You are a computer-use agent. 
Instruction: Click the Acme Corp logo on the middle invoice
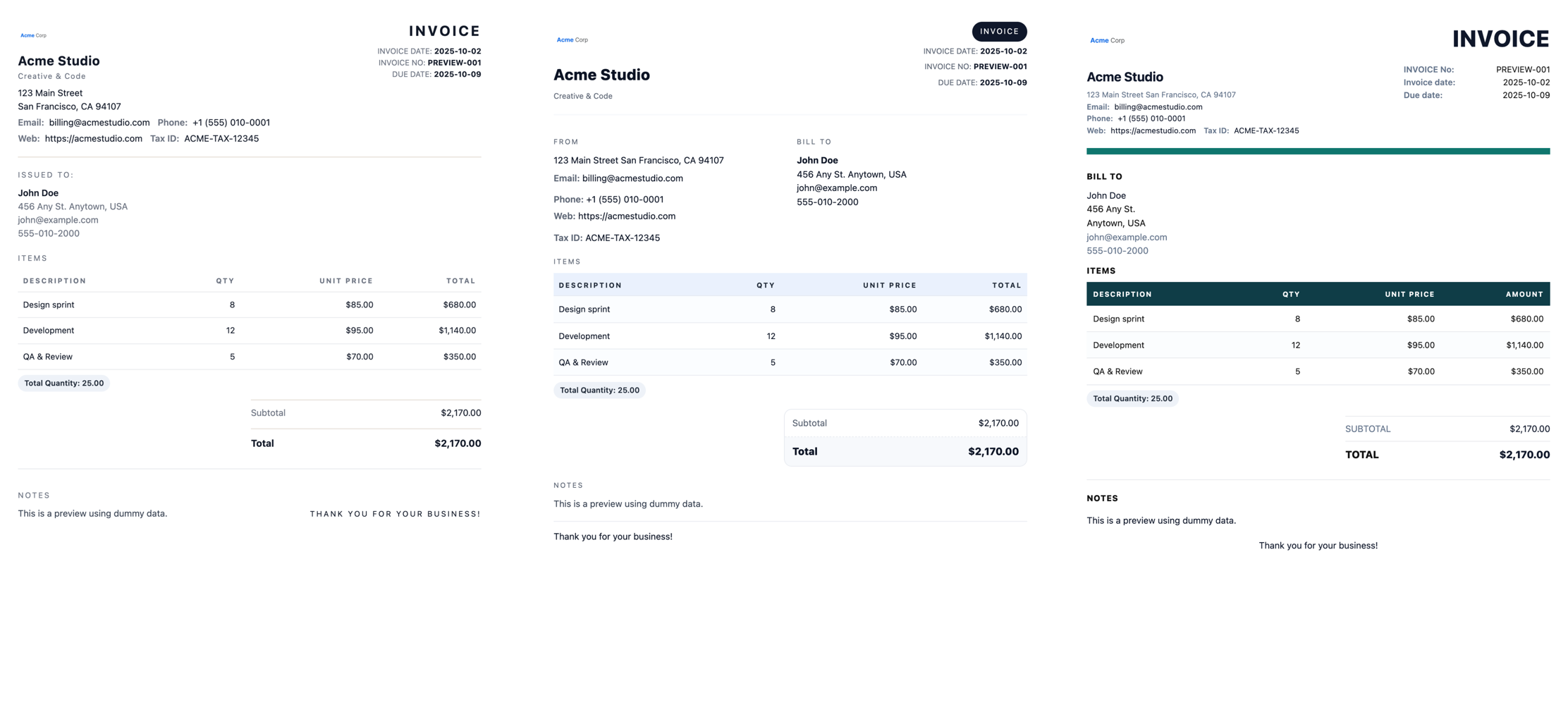tap(572, 40)
